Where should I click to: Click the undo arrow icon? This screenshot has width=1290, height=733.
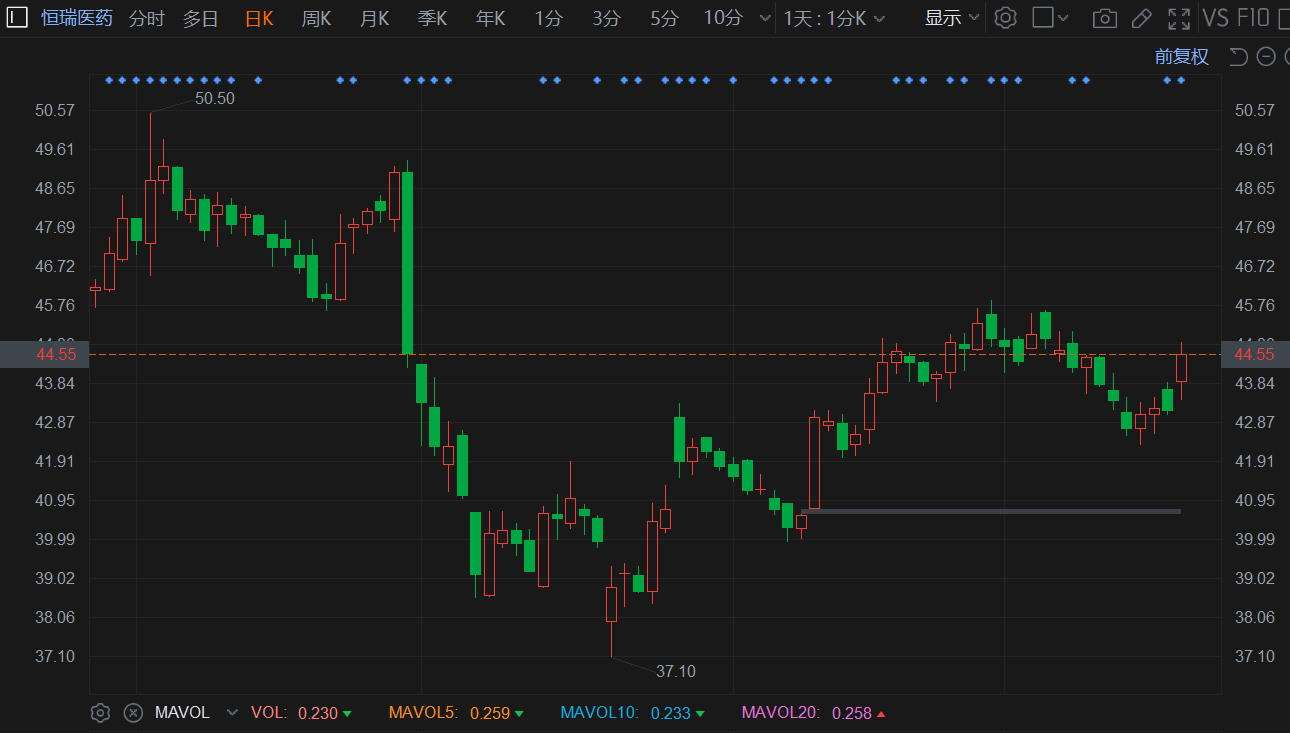tap(1238, 57)
